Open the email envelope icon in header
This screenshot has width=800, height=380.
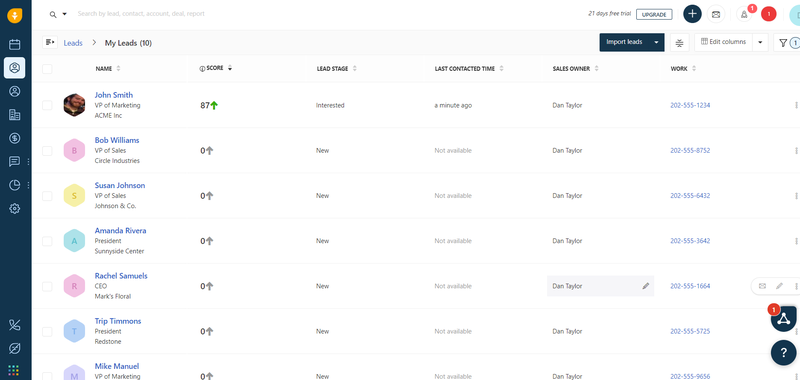(x=716, y=14)
